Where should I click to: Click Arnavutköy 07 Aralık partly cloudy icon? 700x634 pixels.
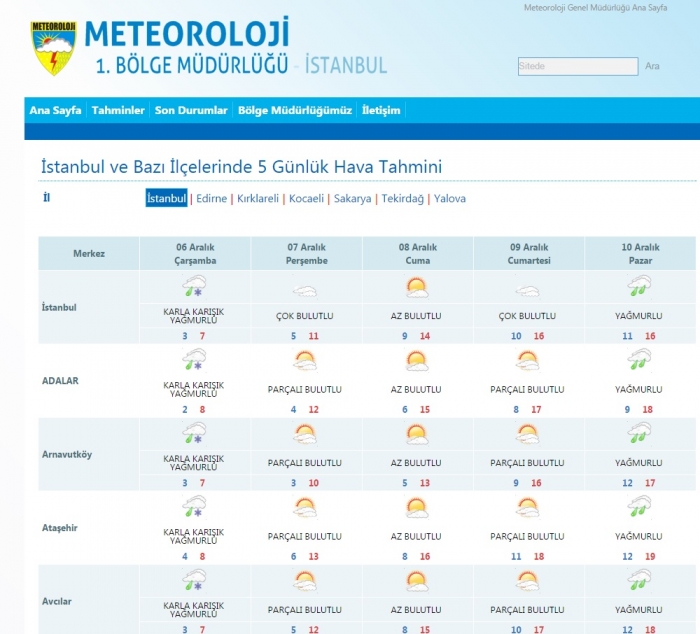point(305,434)
